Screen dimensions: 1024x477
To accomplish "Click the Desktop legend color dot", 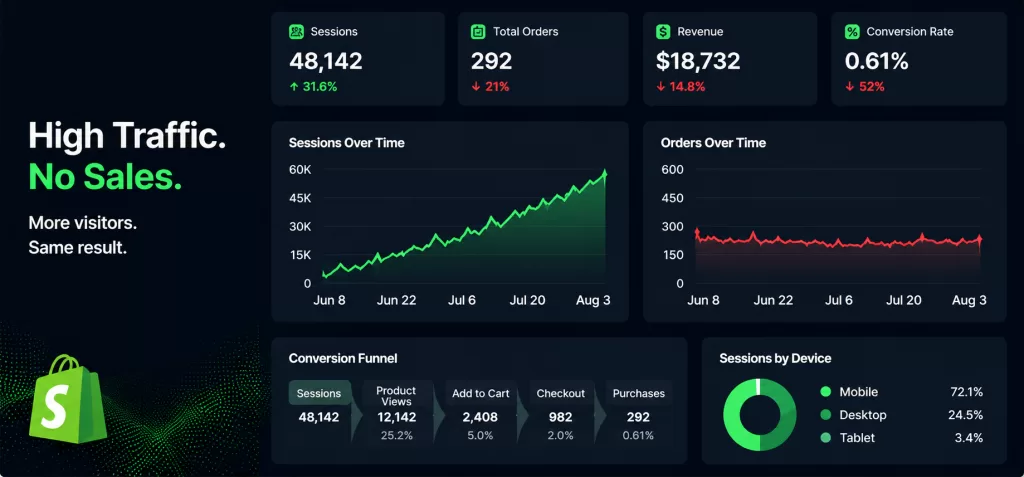I will tap(825, 415).
